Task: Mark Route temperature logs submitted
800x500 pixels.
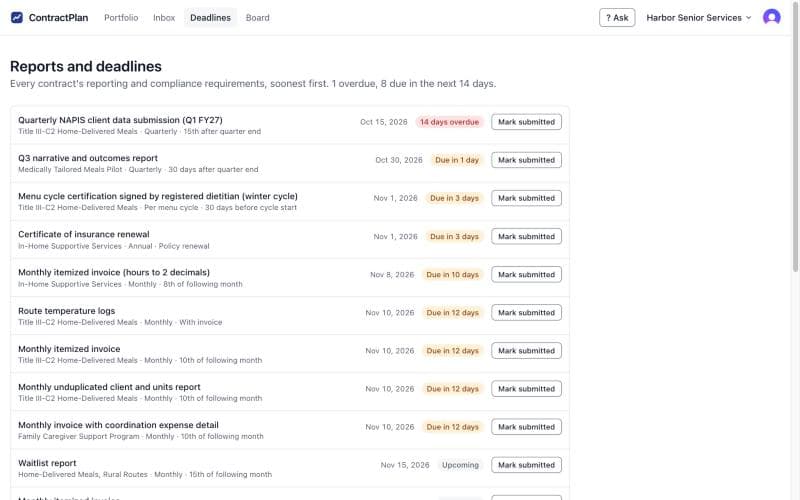Action: point(526,312)
